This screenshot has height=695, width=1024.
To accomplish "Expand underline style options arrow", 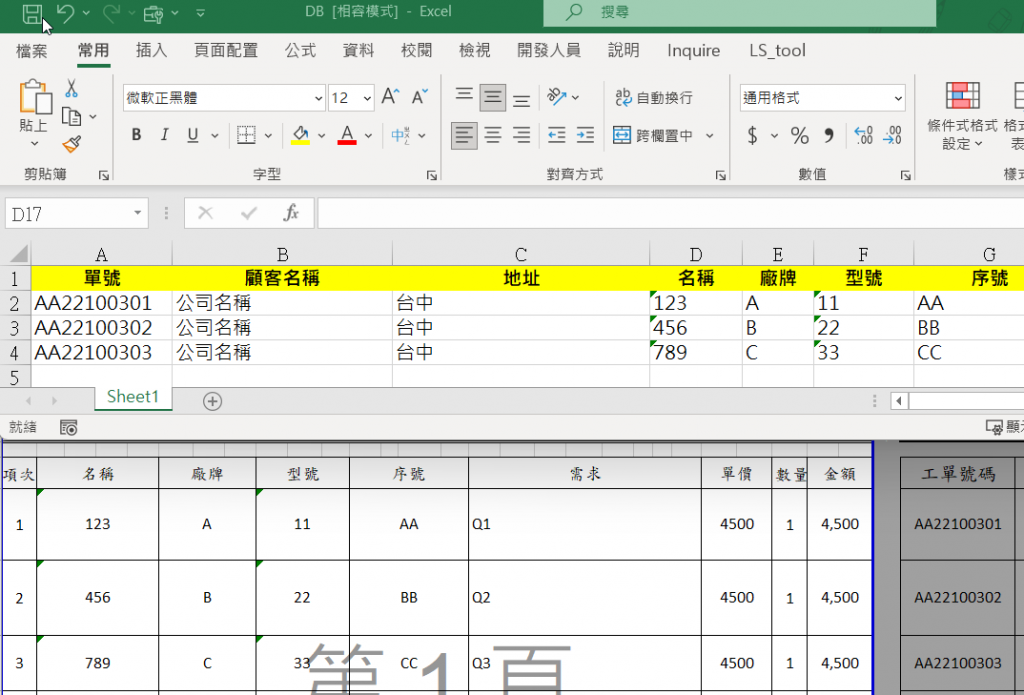I will click(x=215, y=136).
